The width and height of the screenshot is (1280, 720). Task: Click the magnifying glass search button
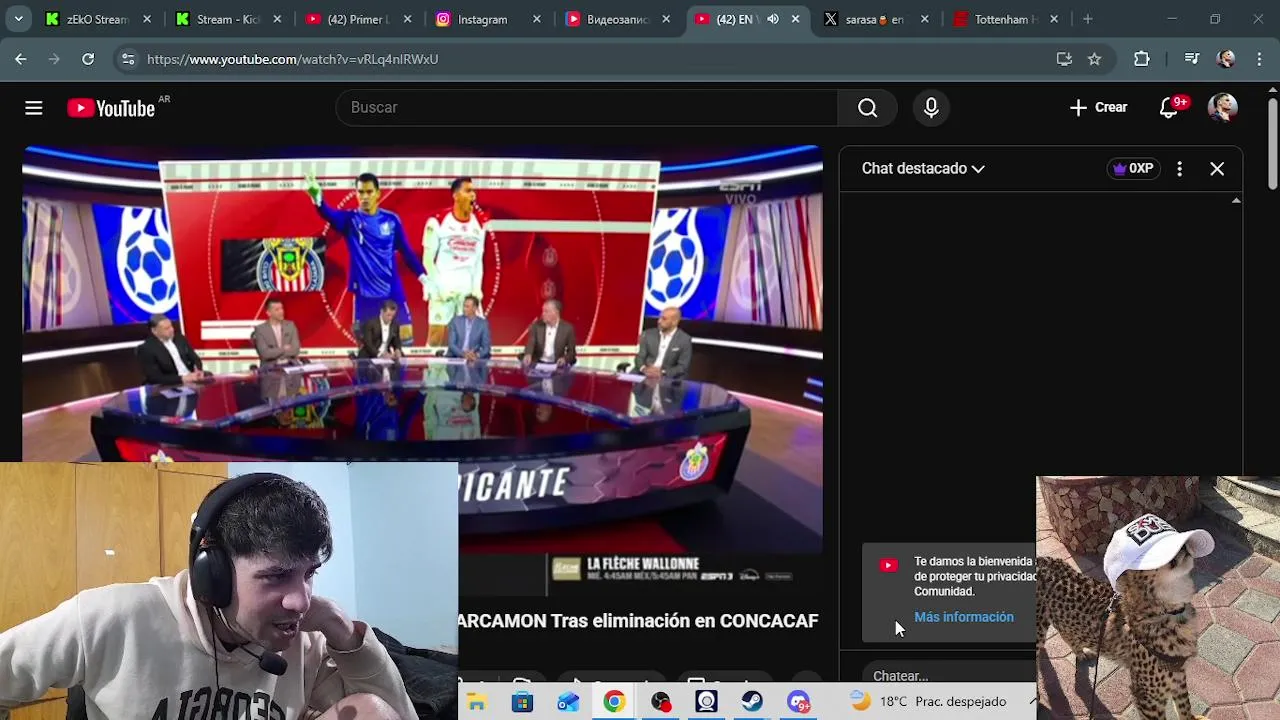pos(867,108)
